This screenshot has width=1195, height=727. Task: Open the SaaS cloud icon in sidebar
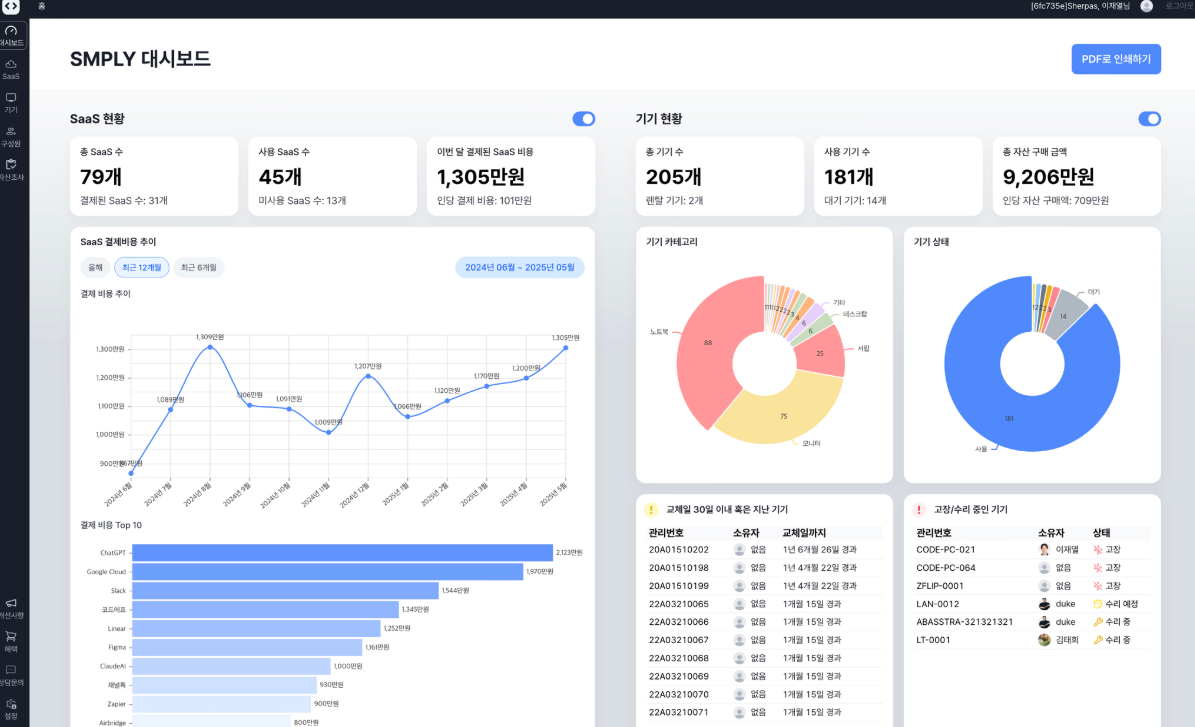pyautogui.click(x=11, y=69)
